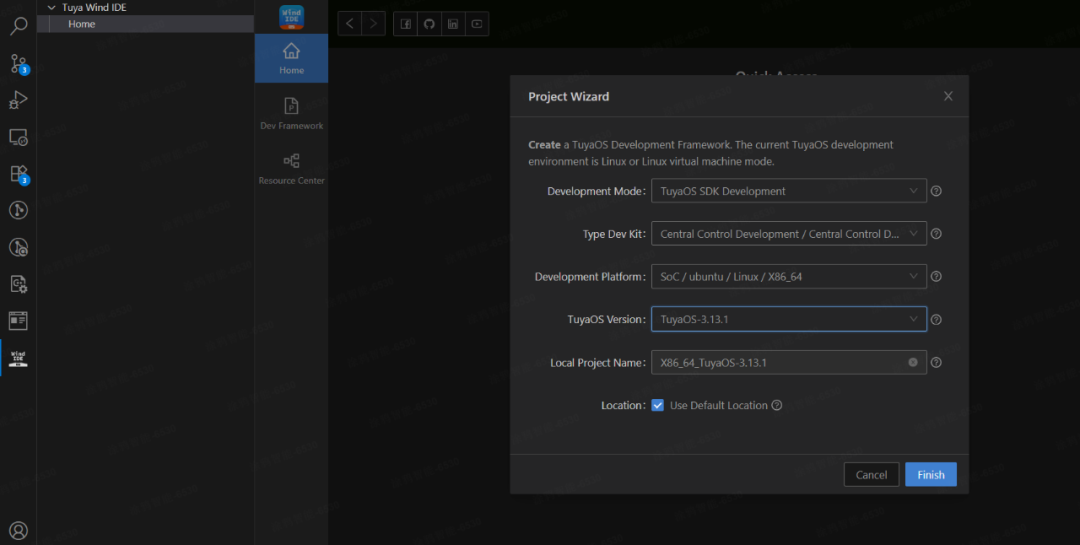Click the Cancel button
The image size is (1080, 545).
tap(871, 475)
